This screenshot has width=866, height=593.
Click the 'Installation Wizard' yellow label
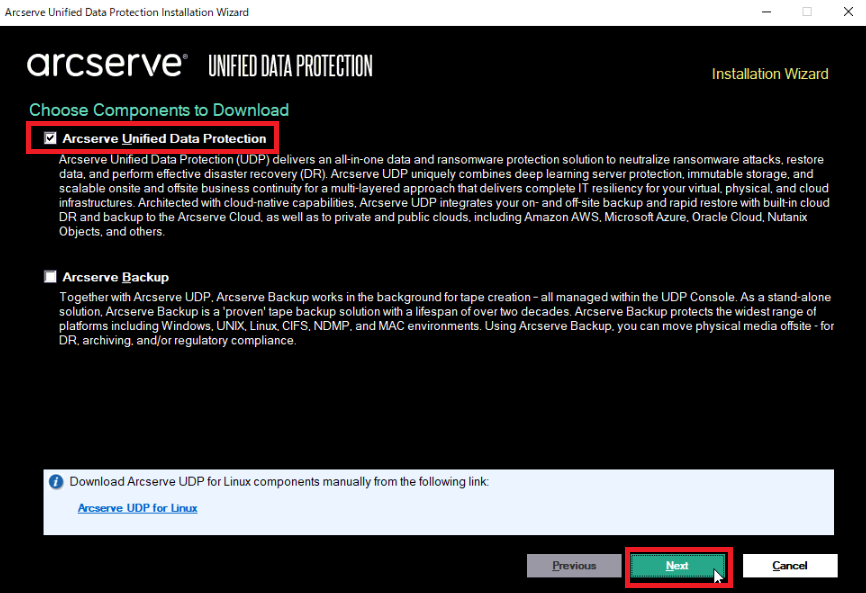pyautogui.click(x=770, y=74)
